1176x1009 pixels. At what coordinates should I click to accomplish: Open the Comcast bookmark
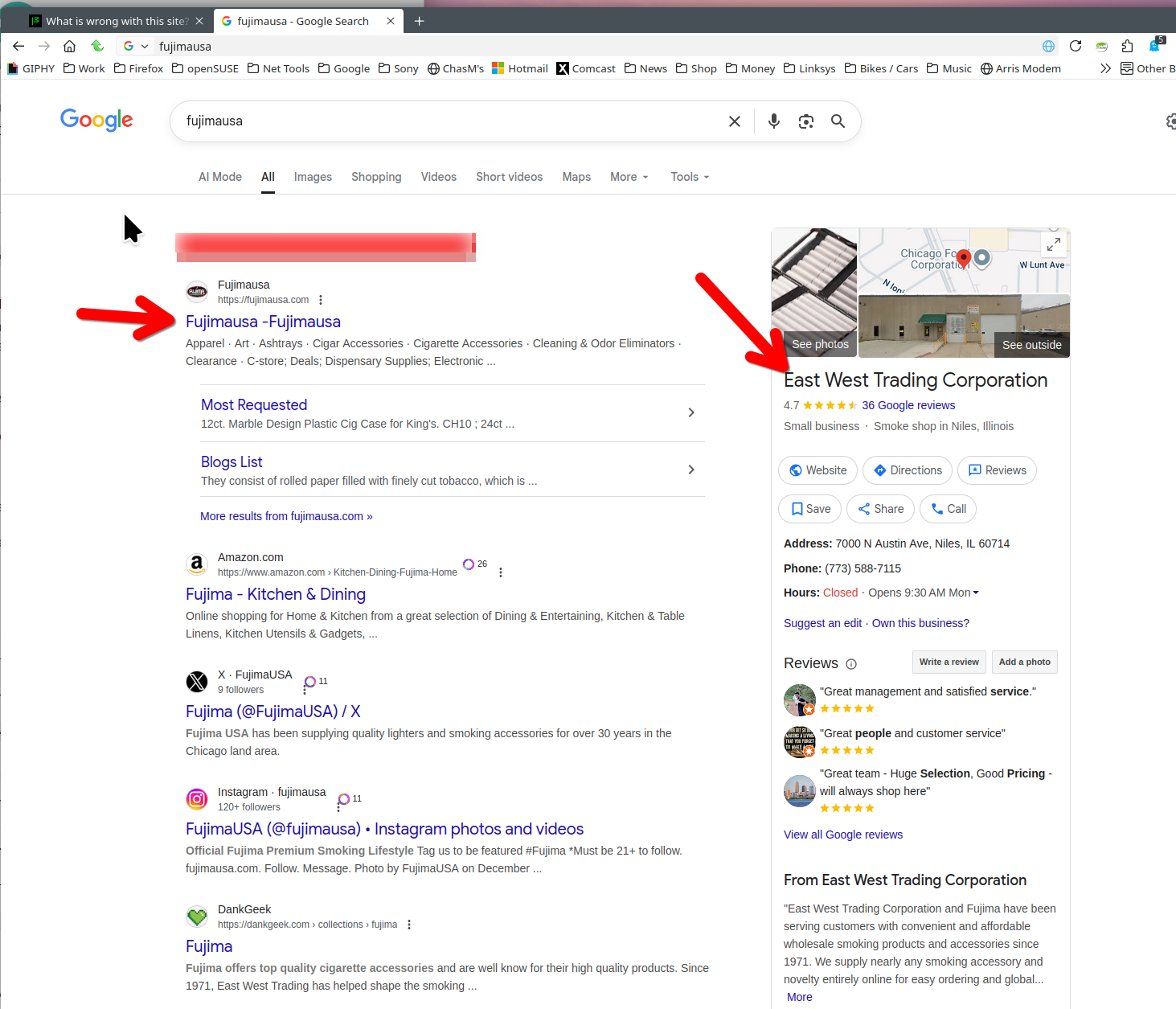[x=586, y=68]
